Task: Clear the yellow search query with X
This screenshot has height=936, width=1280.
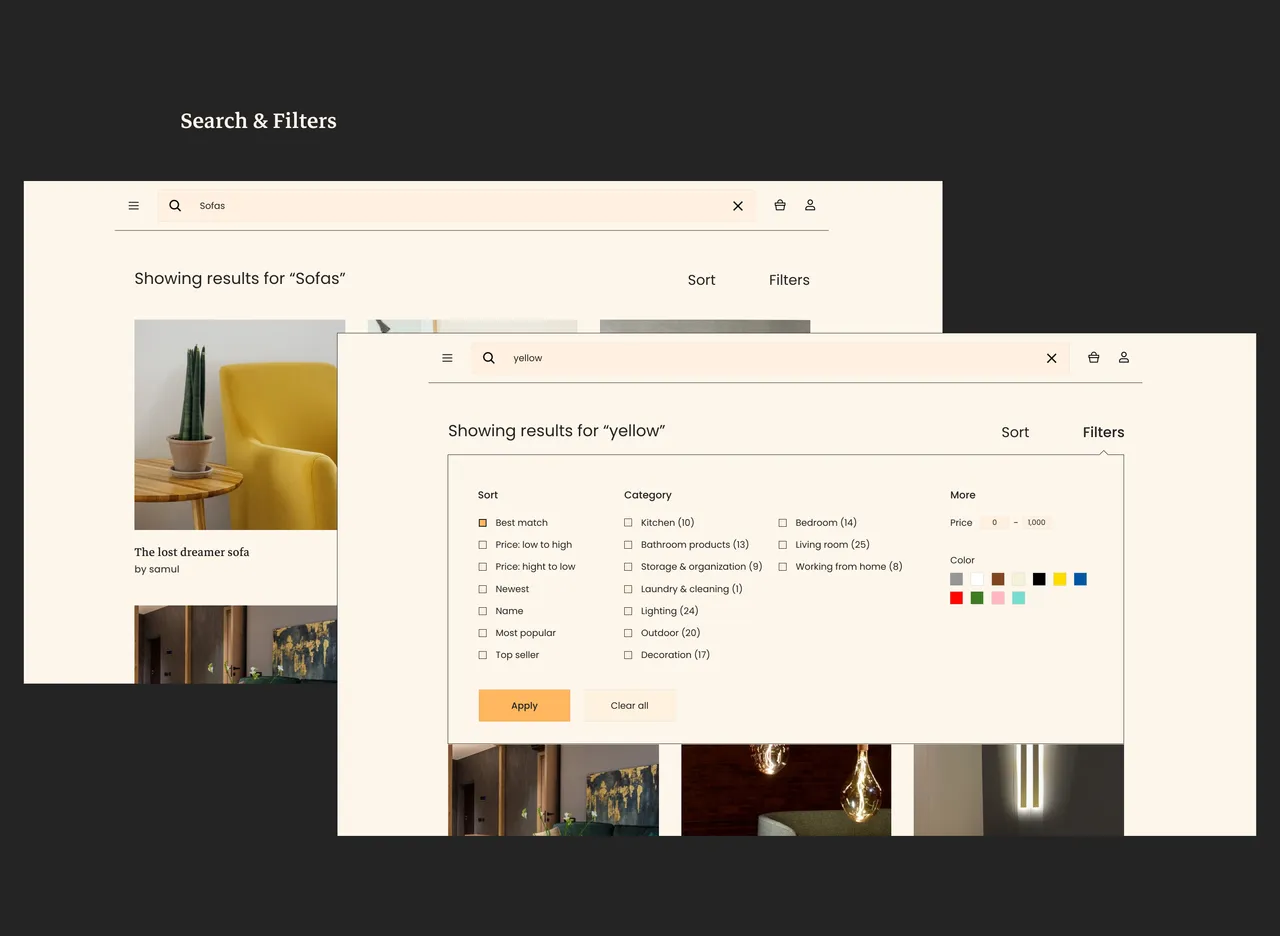Action: click(1051, 358)
